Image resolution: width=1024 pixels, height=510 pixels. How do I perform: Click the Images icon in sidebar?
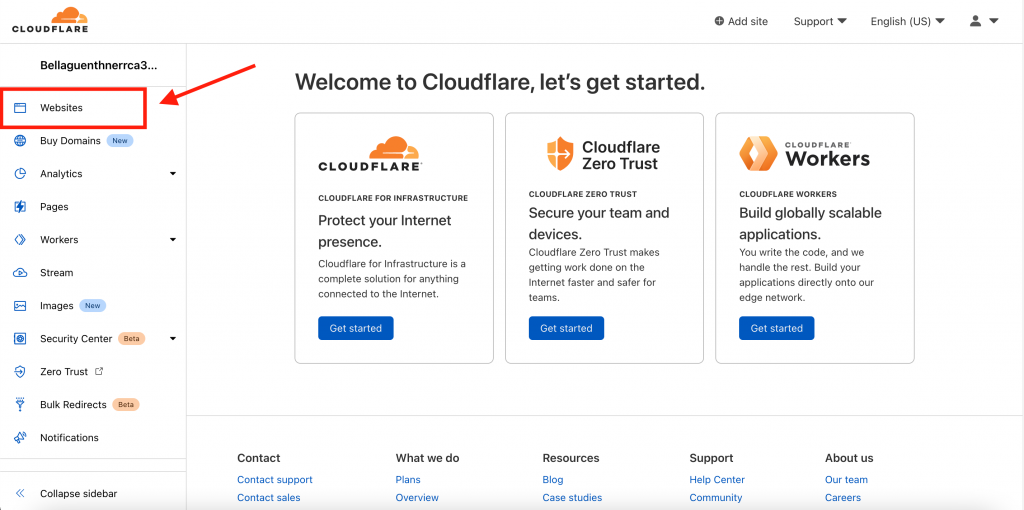pyautogui.click(x=20, y=306)
